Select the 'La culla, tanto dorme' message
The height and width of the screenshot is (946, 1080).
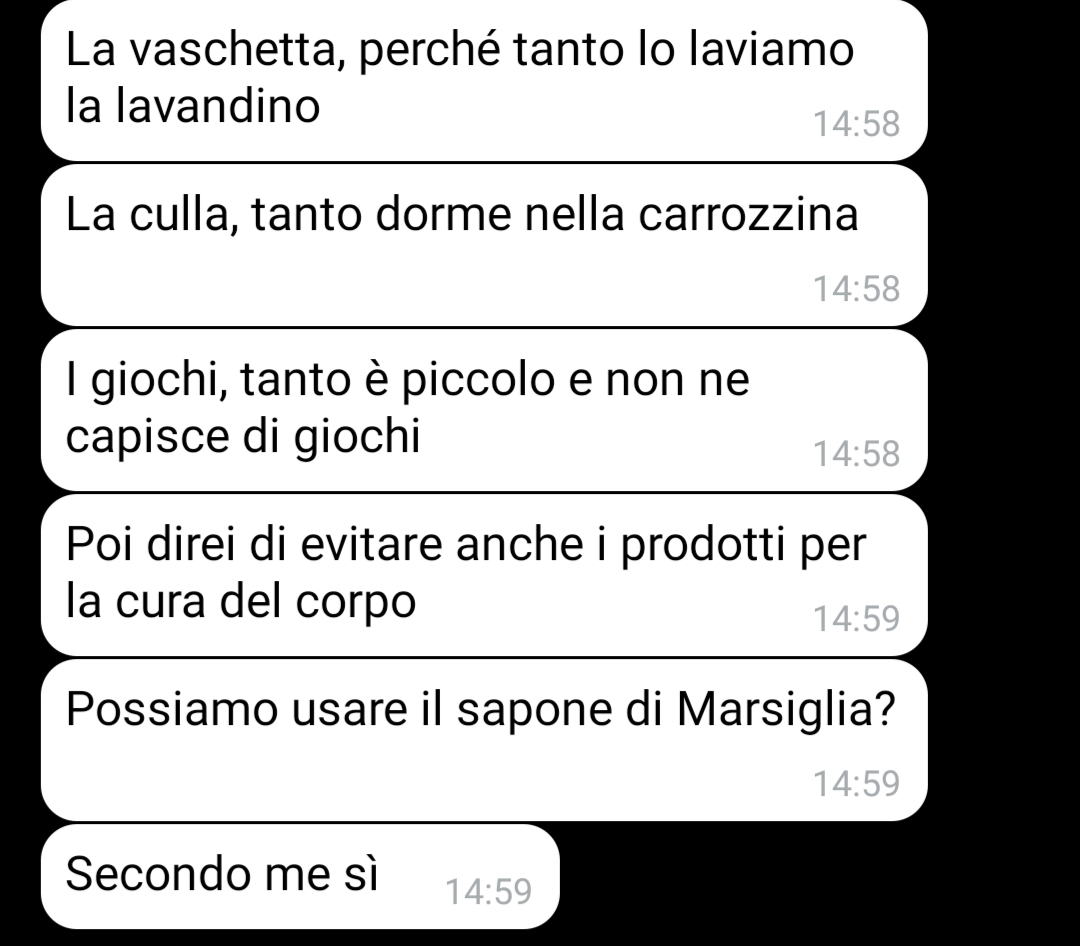click(484, 245)
